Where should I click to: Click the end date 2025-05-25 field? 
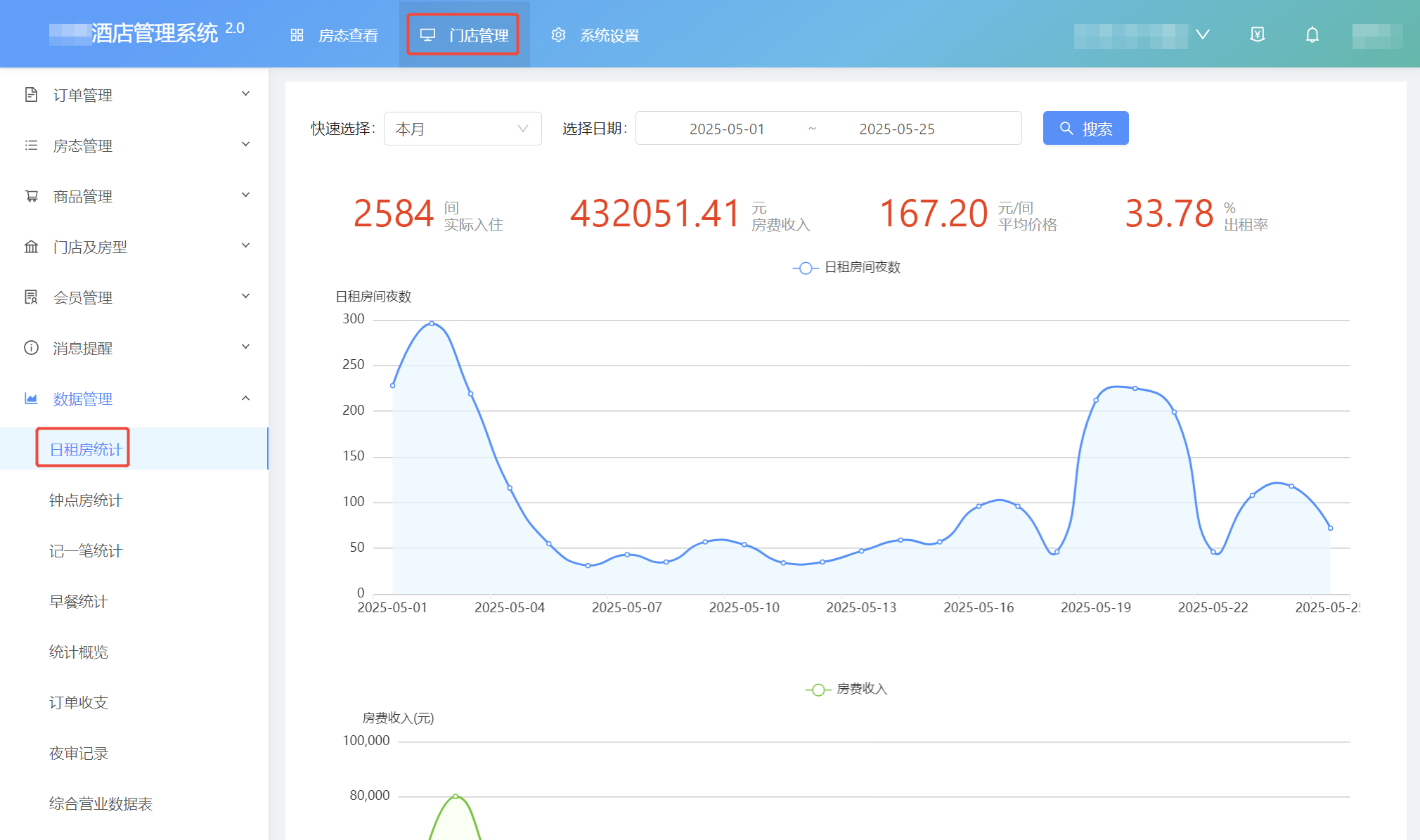[x=896, y=129]
